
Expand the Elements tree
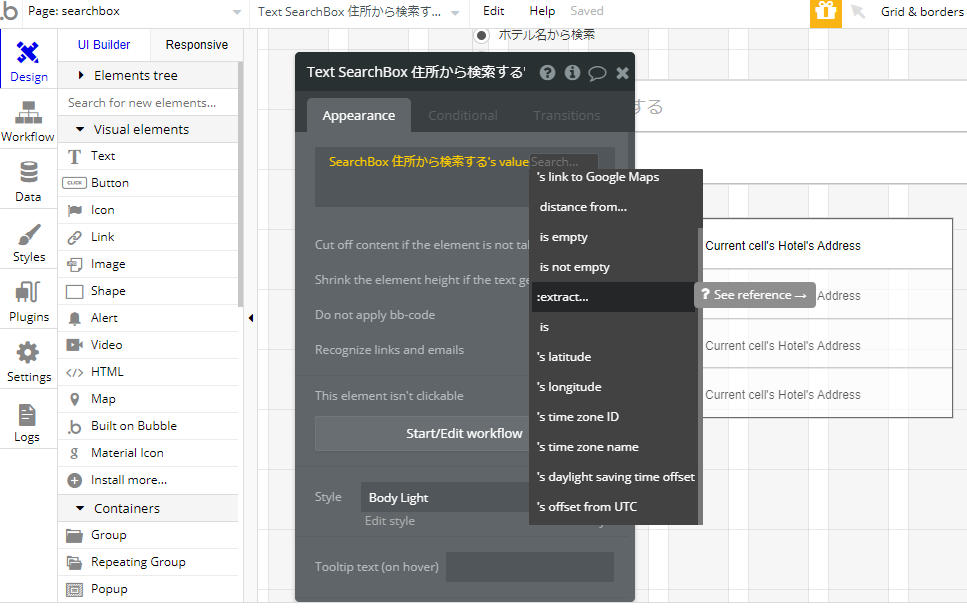coord(148,75)
